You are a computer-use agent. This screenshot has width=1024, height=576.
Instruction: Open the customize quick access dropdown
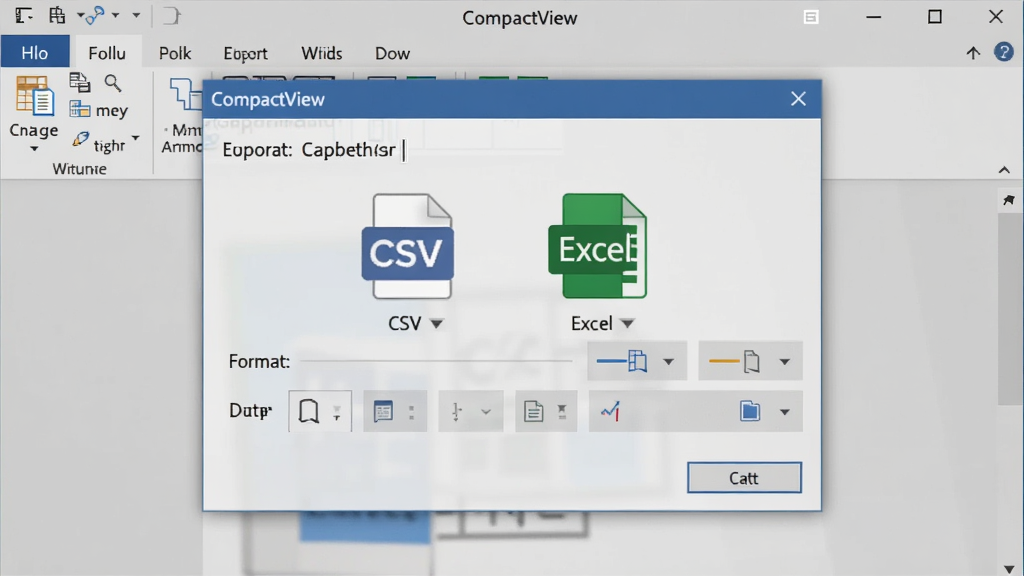[x=136, y=15]
